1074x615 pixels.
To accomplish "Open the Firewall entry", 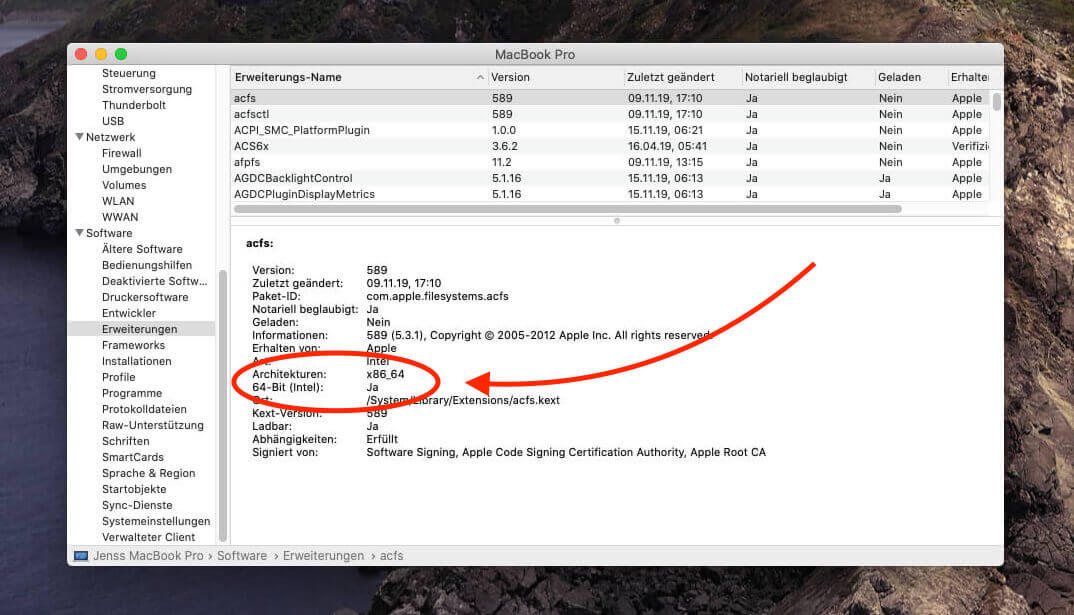I will coord(121,153).
